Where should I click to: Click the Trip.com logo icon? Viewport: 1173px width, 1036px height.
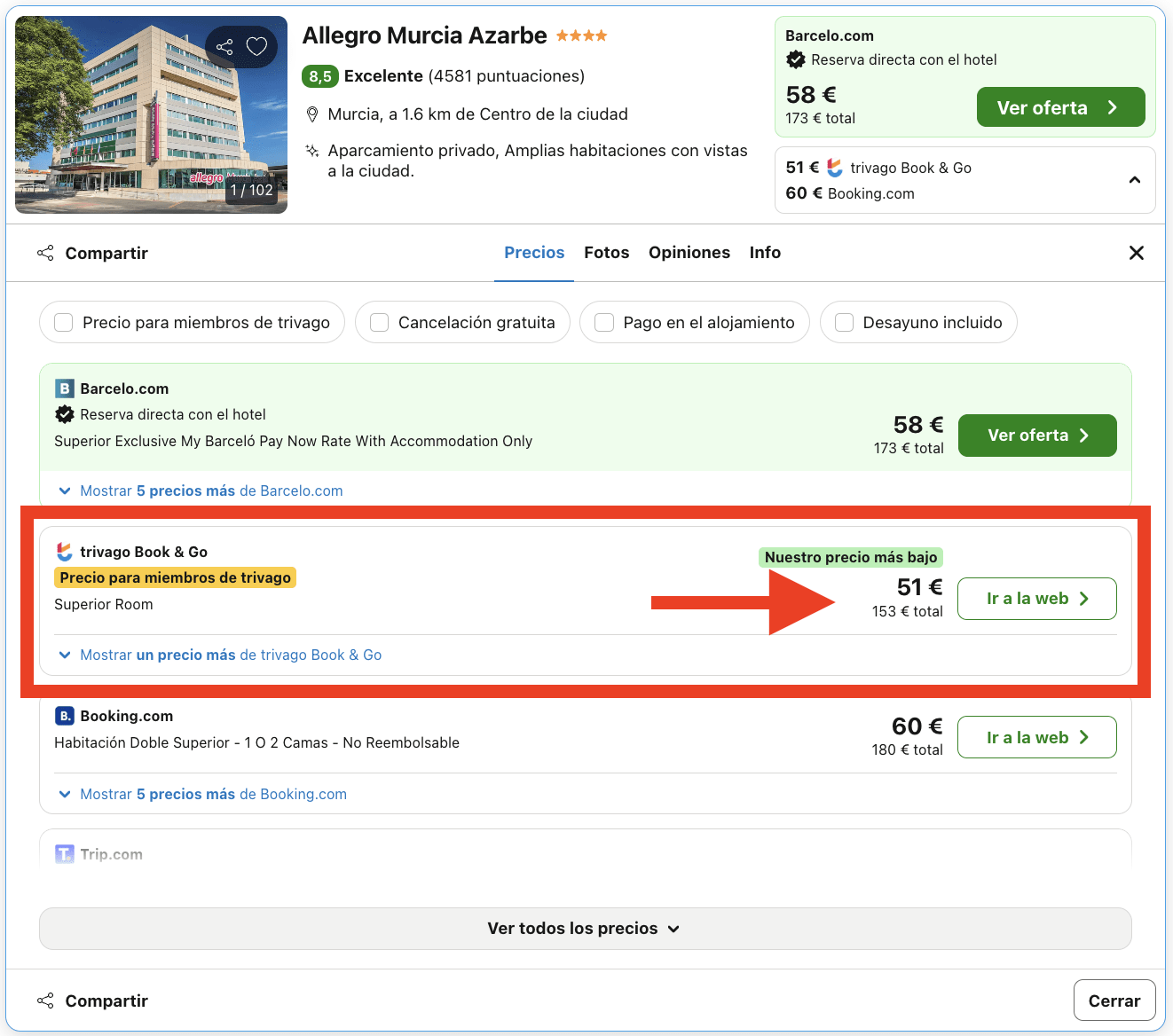click(64, 853)
